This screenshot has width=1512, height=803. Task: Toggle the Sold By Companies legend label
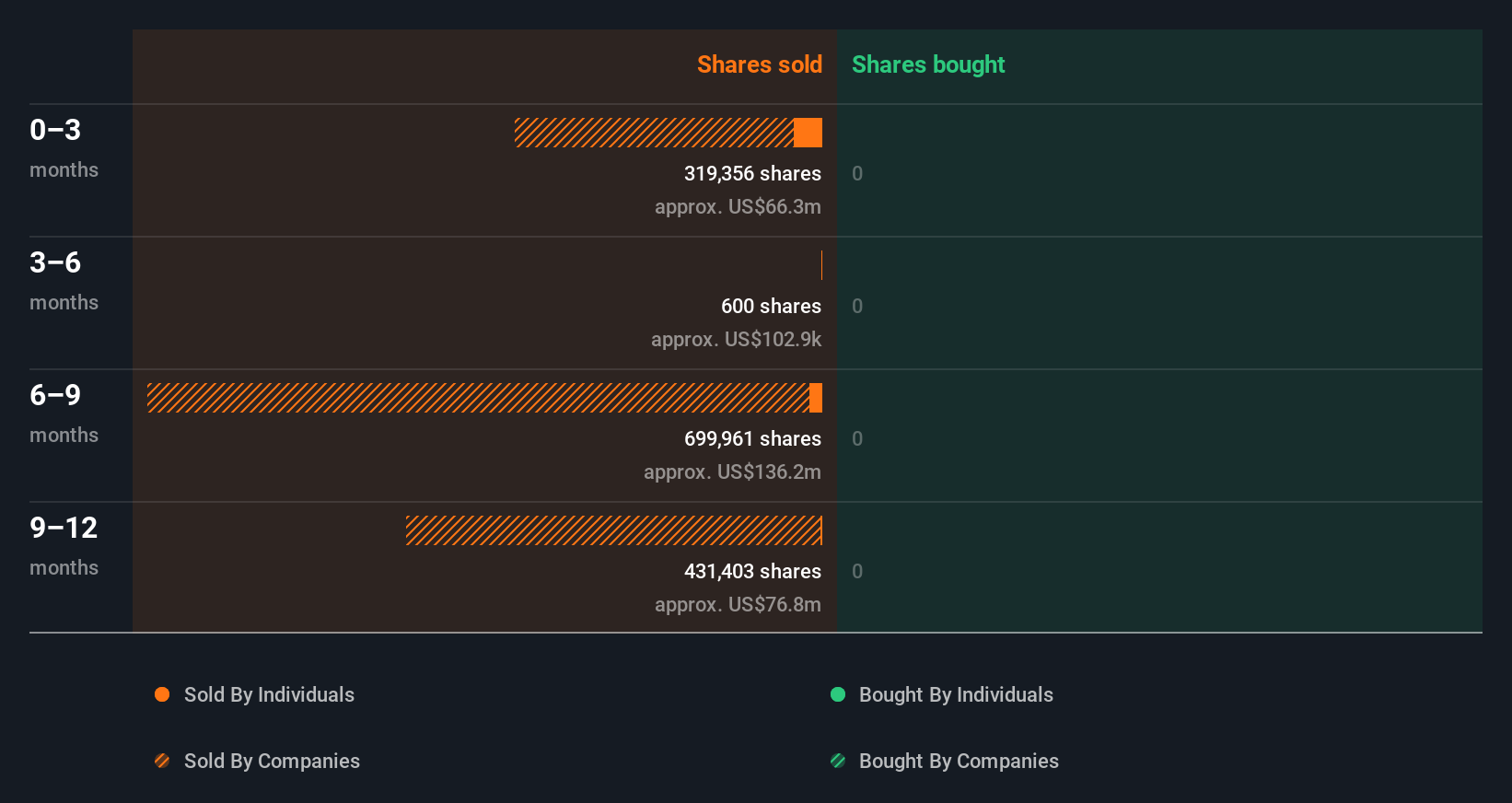point(272,761)
